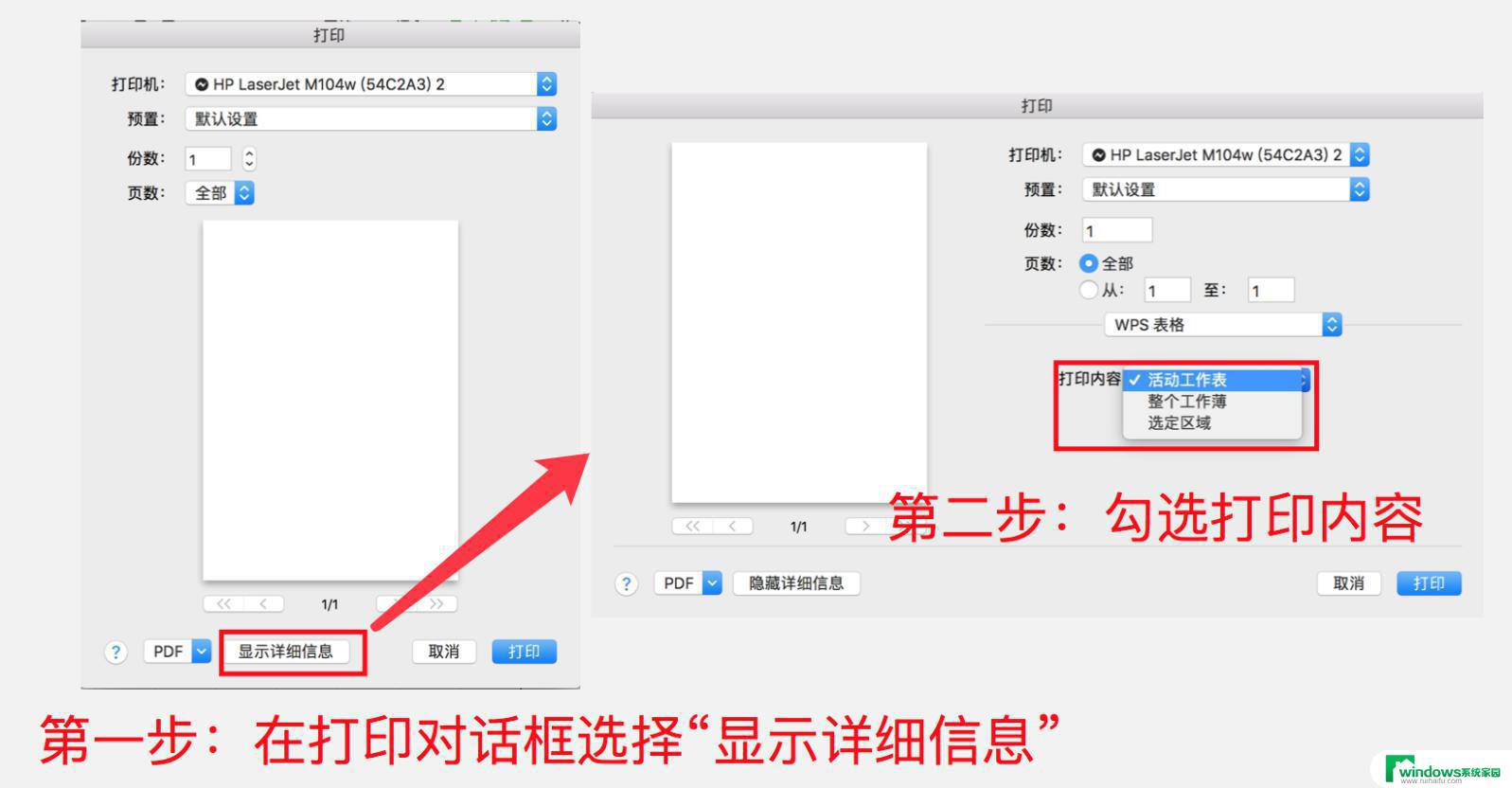Go to last page in left preview
The image size is (1512, 788).
pyautogui.click(x=436, y=604)
